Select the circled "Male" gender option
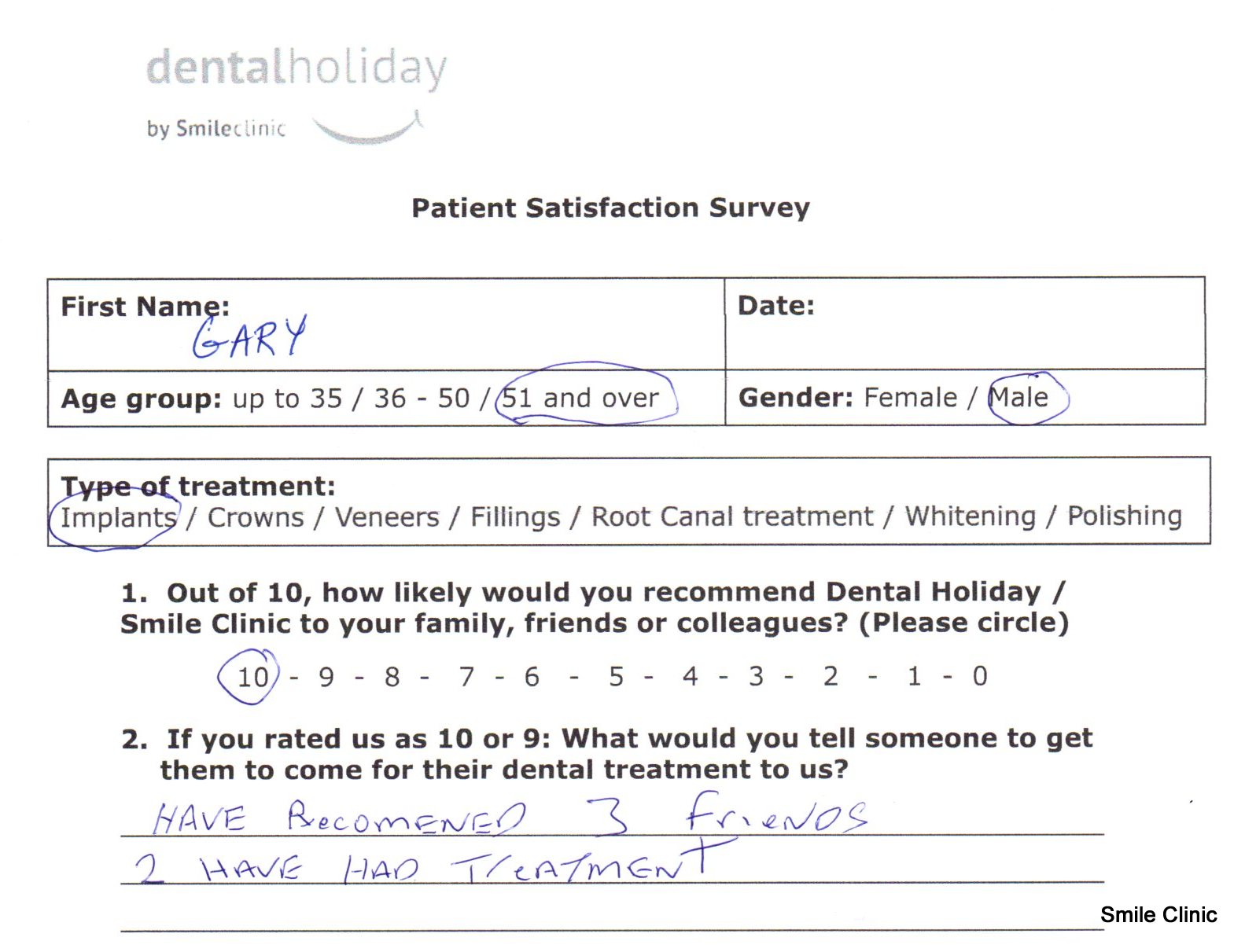 click(1018, 398)
